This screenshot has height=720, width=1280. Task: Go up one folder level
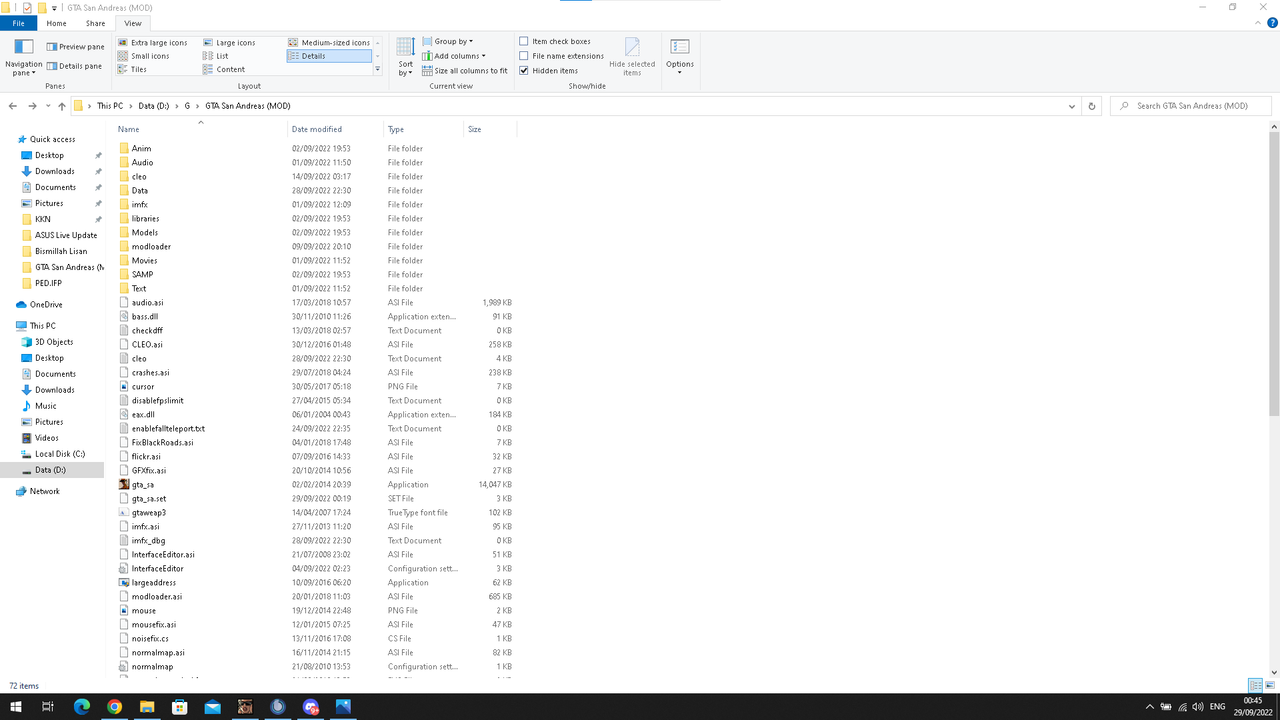point(62,106)
